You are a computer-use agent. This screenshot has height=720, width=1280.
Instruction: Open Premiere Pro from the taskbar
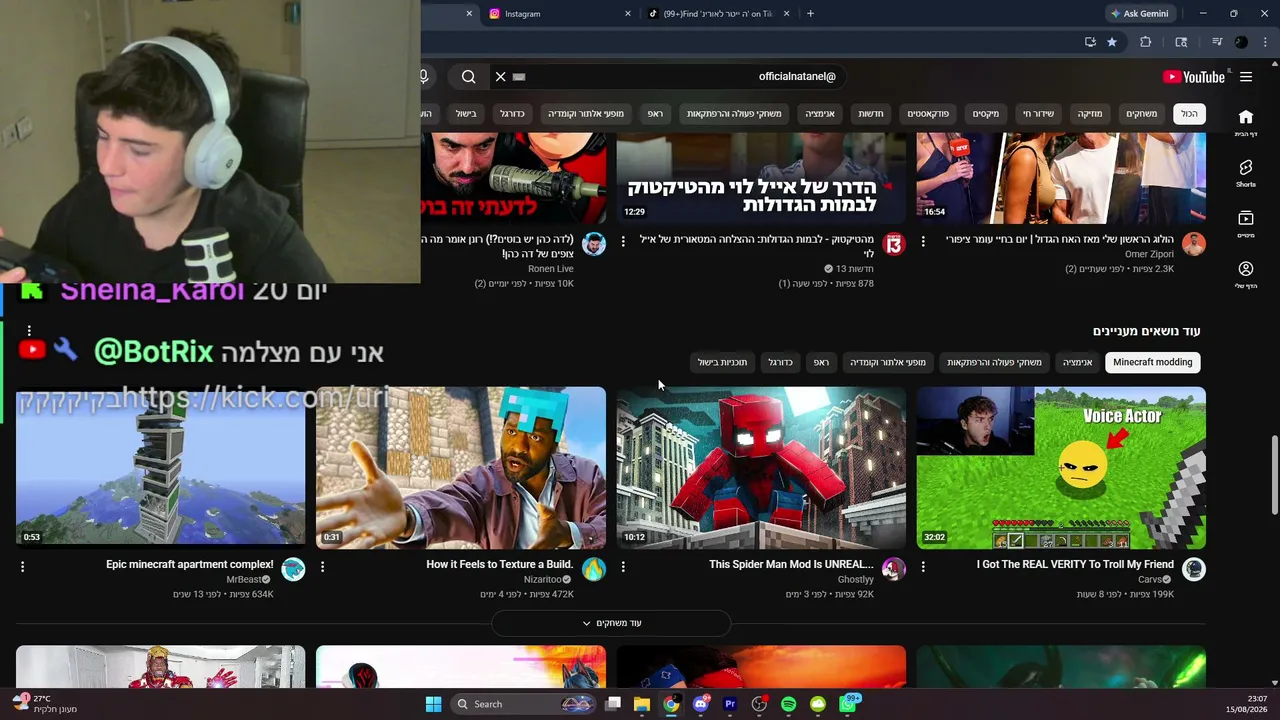[730, 704]
